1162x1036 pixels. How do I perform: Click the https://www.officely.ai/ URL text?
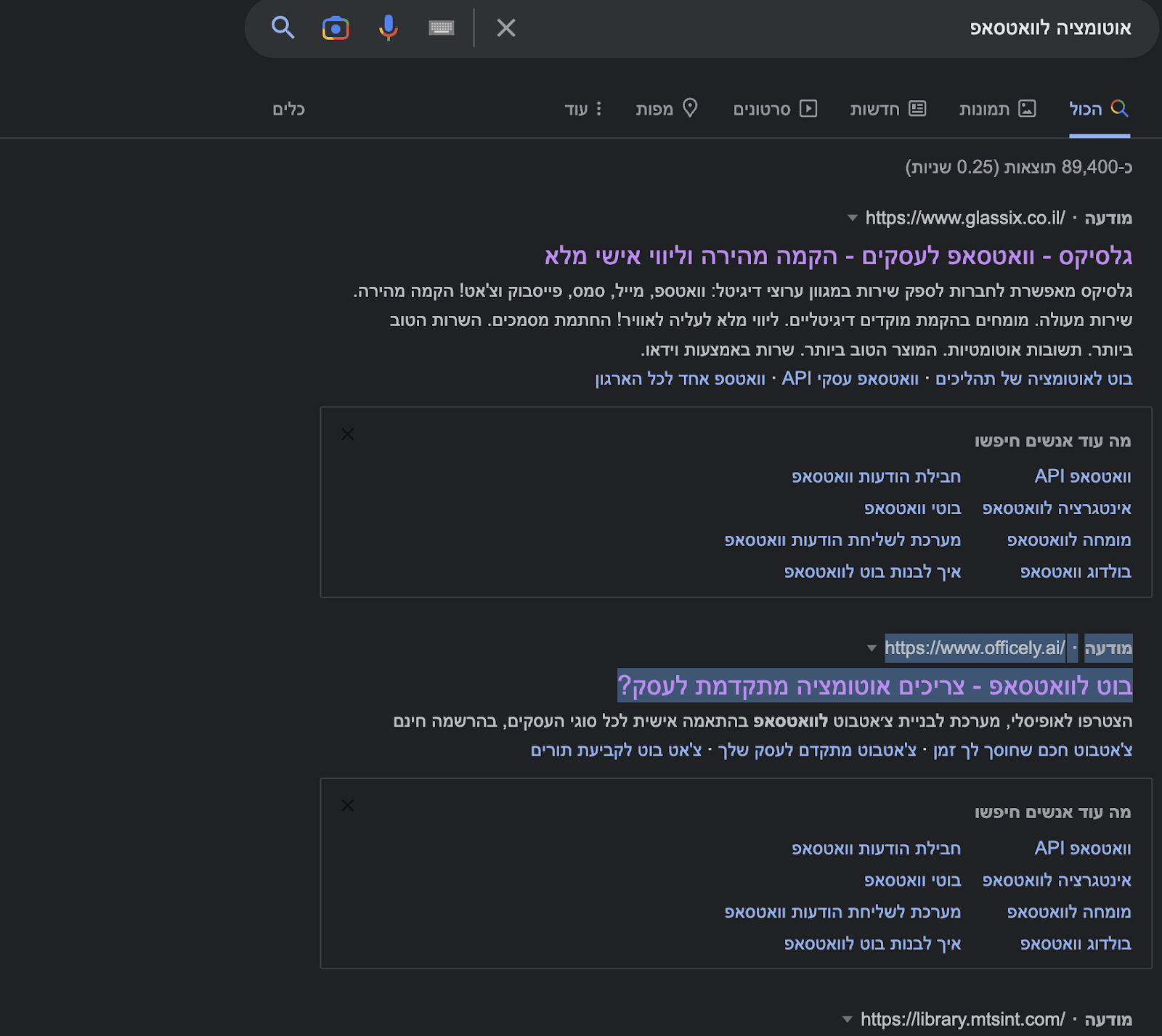[x=975, y=648]
